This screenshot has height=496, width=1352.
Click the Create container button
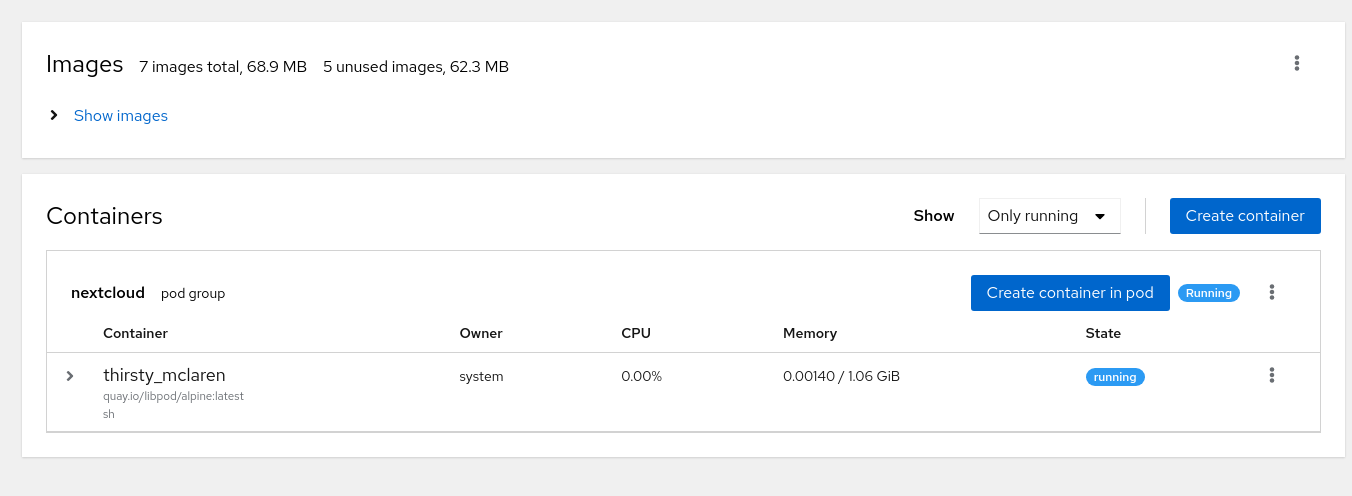1245,216
